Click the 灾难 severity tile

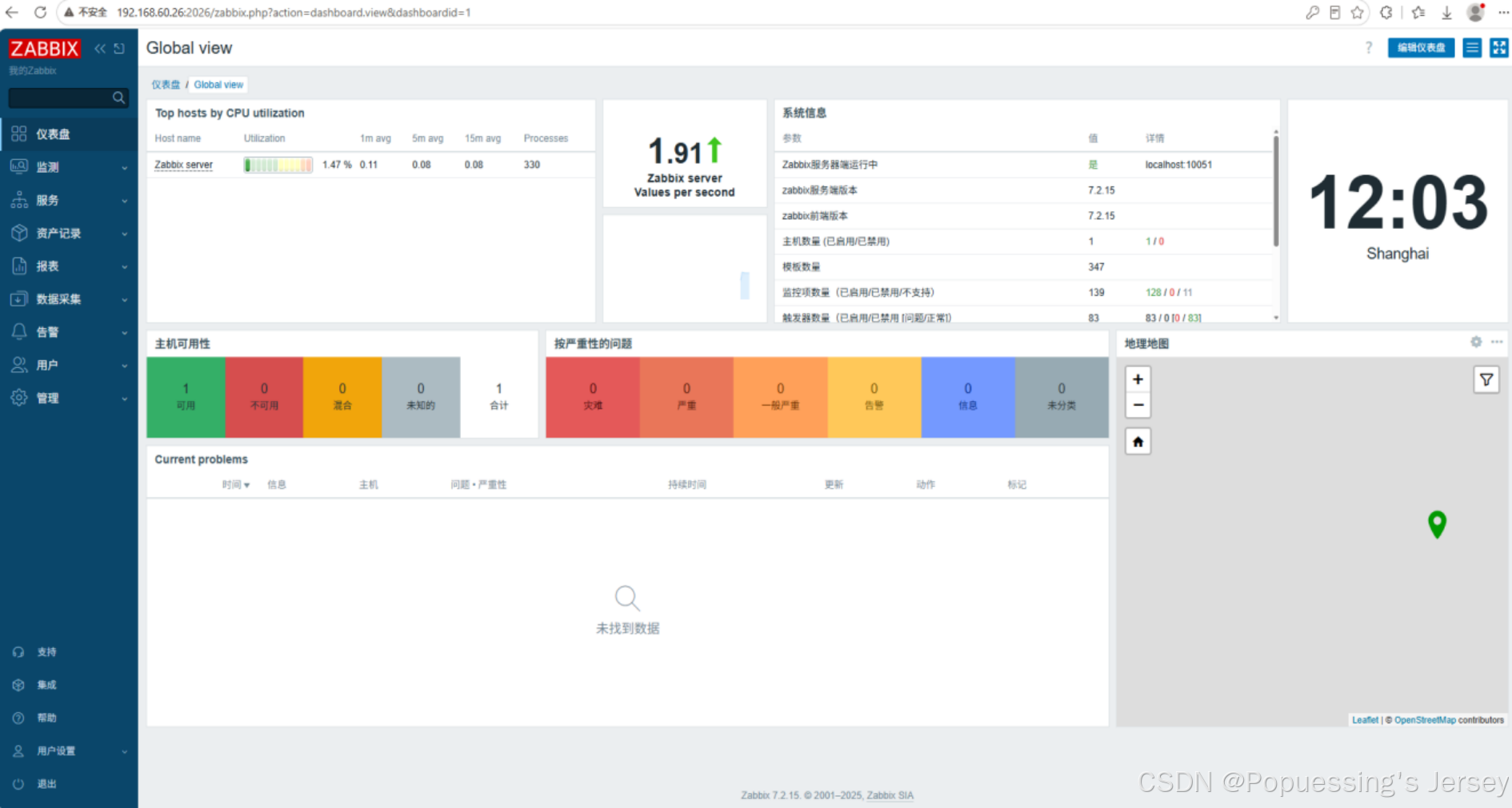[593, 397]
